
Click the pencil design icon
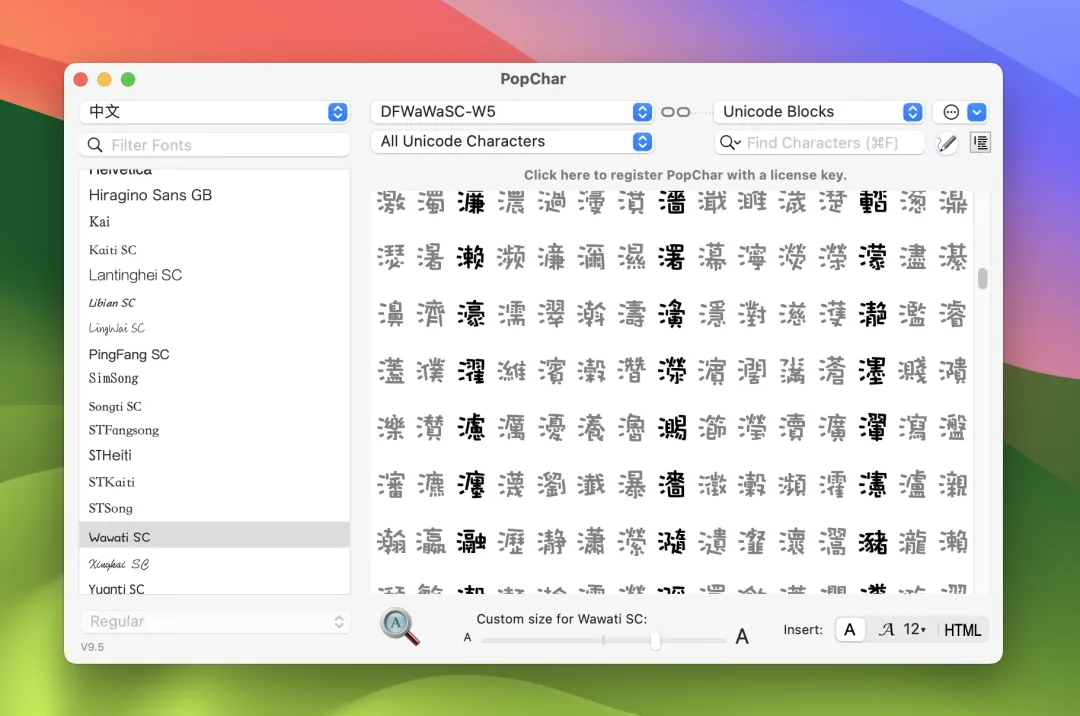946,143
